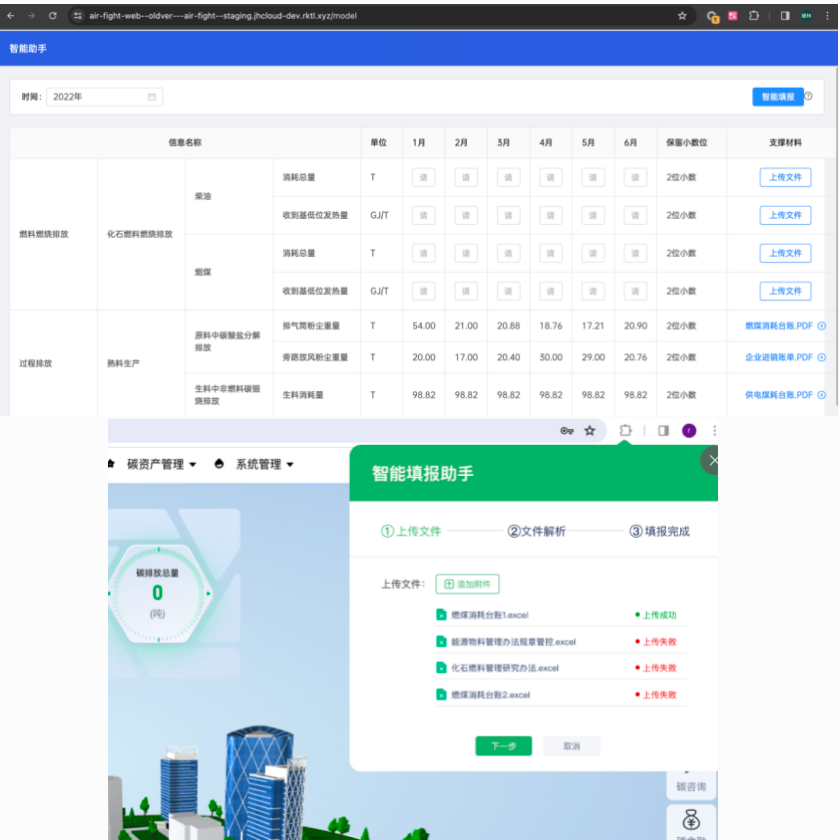The width and height of the screenshot is (840, 840).
Task: Click the purple browser profile avatar
Action: point(688,430)
